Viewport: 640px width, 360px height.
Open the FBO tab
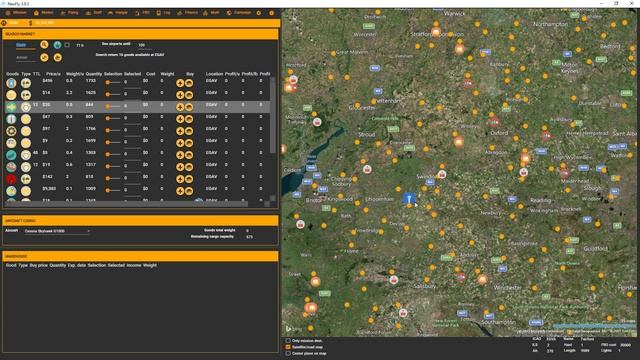[x=142, y=13]
